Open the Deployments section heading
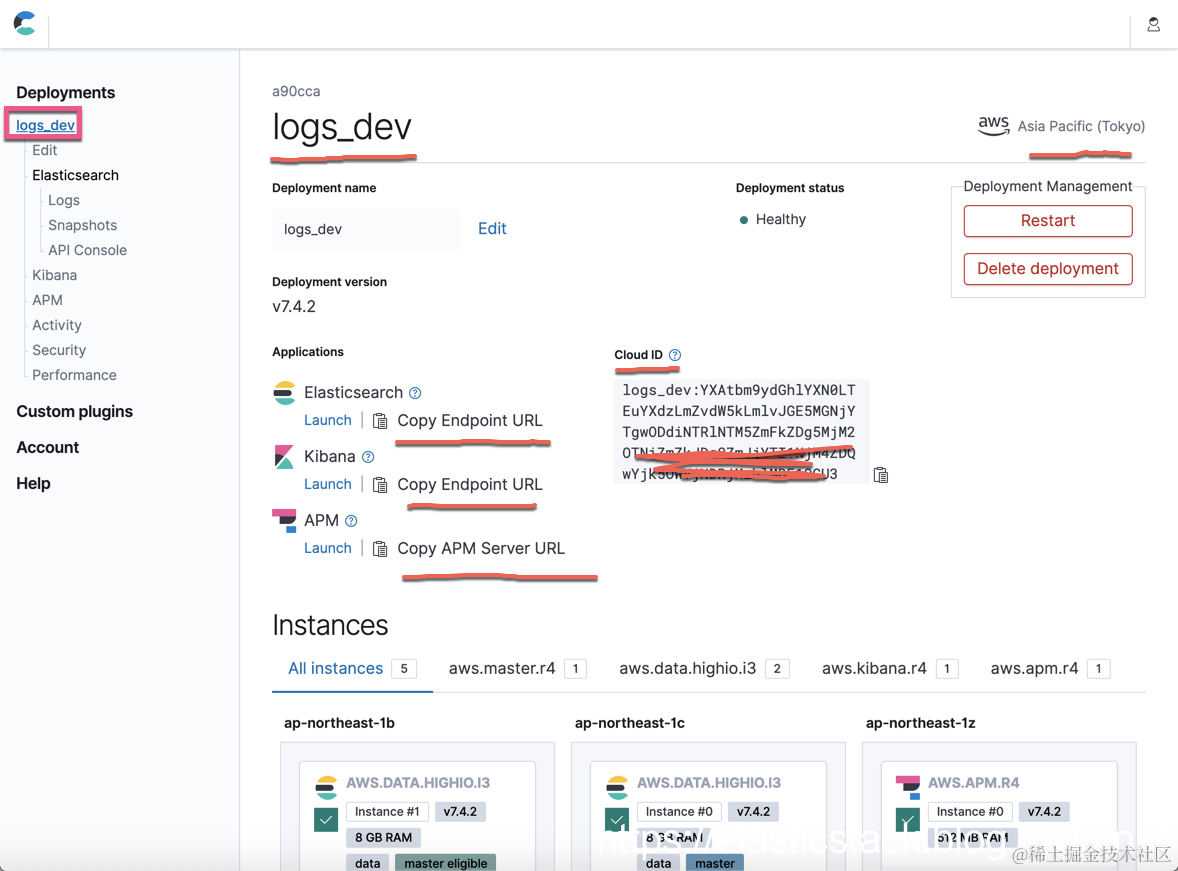The height and width of the screenshot is (871, 1178). 65,92
